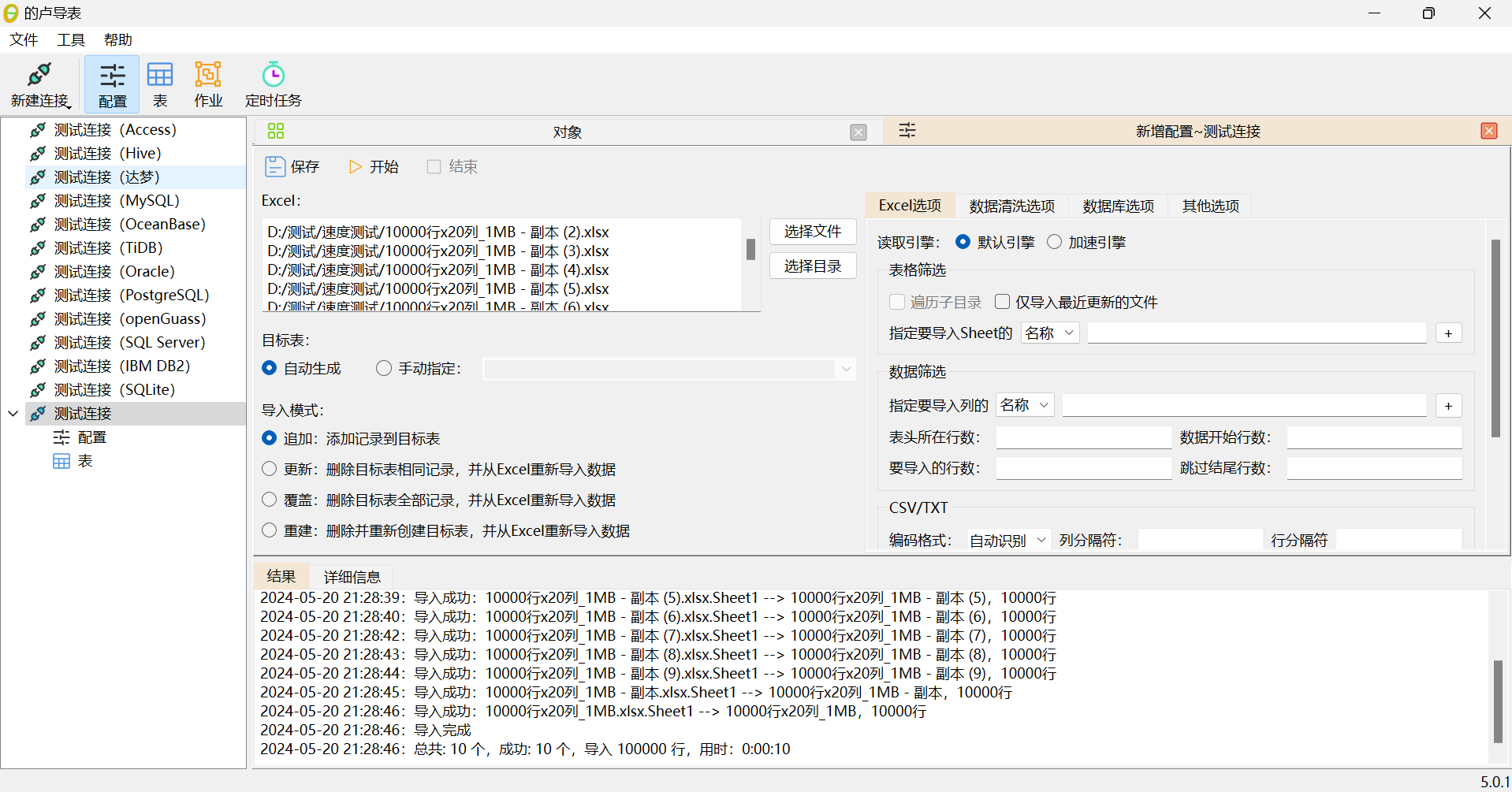Select 加速引擎 read engine
1512x792 pixels.
tap(1054, 242)
